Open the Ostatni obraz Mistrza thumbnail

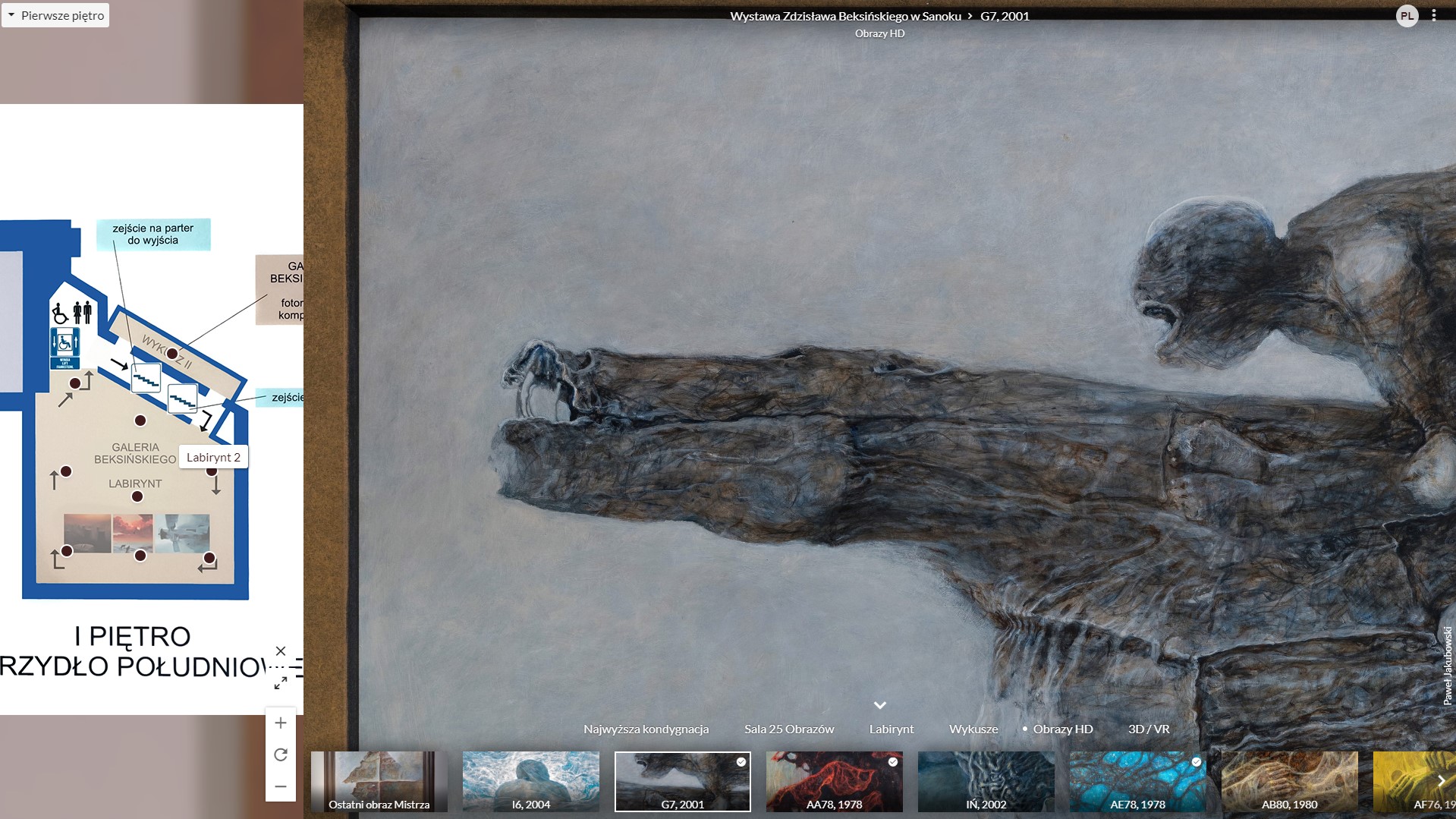click(379, 781)
